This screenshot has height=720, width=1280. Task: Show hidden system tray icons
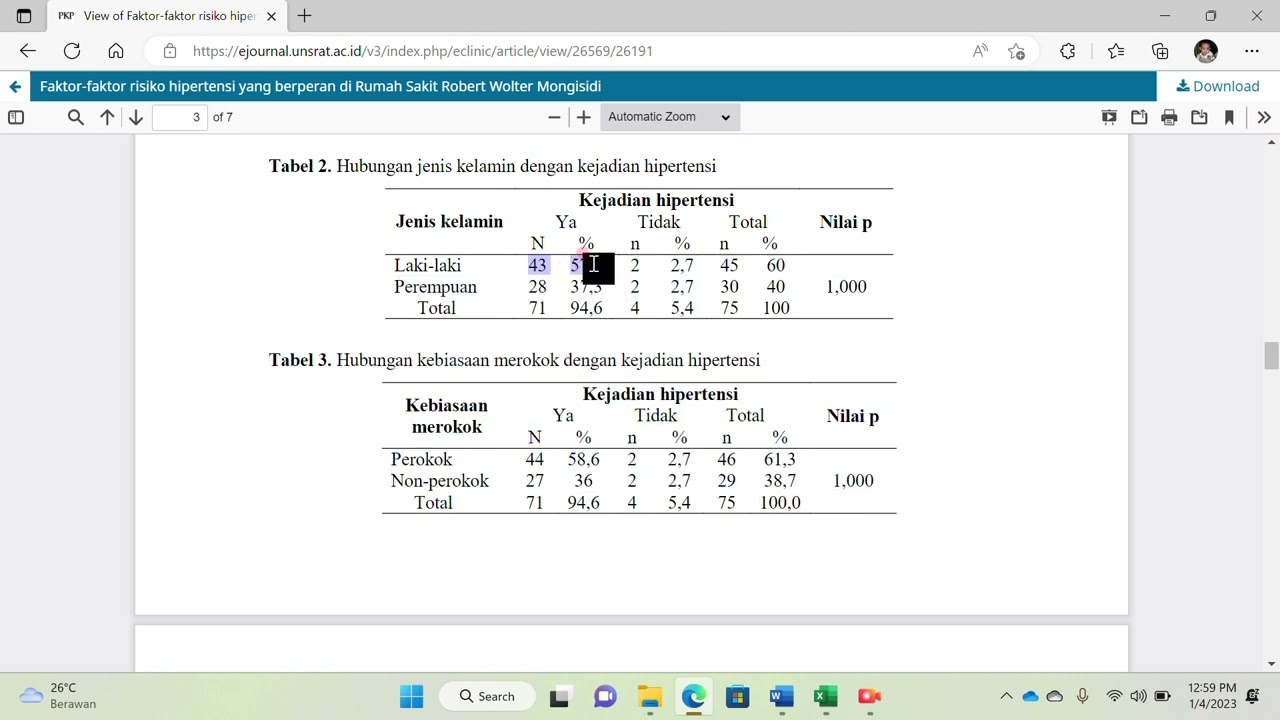(x=1006, y=696)
